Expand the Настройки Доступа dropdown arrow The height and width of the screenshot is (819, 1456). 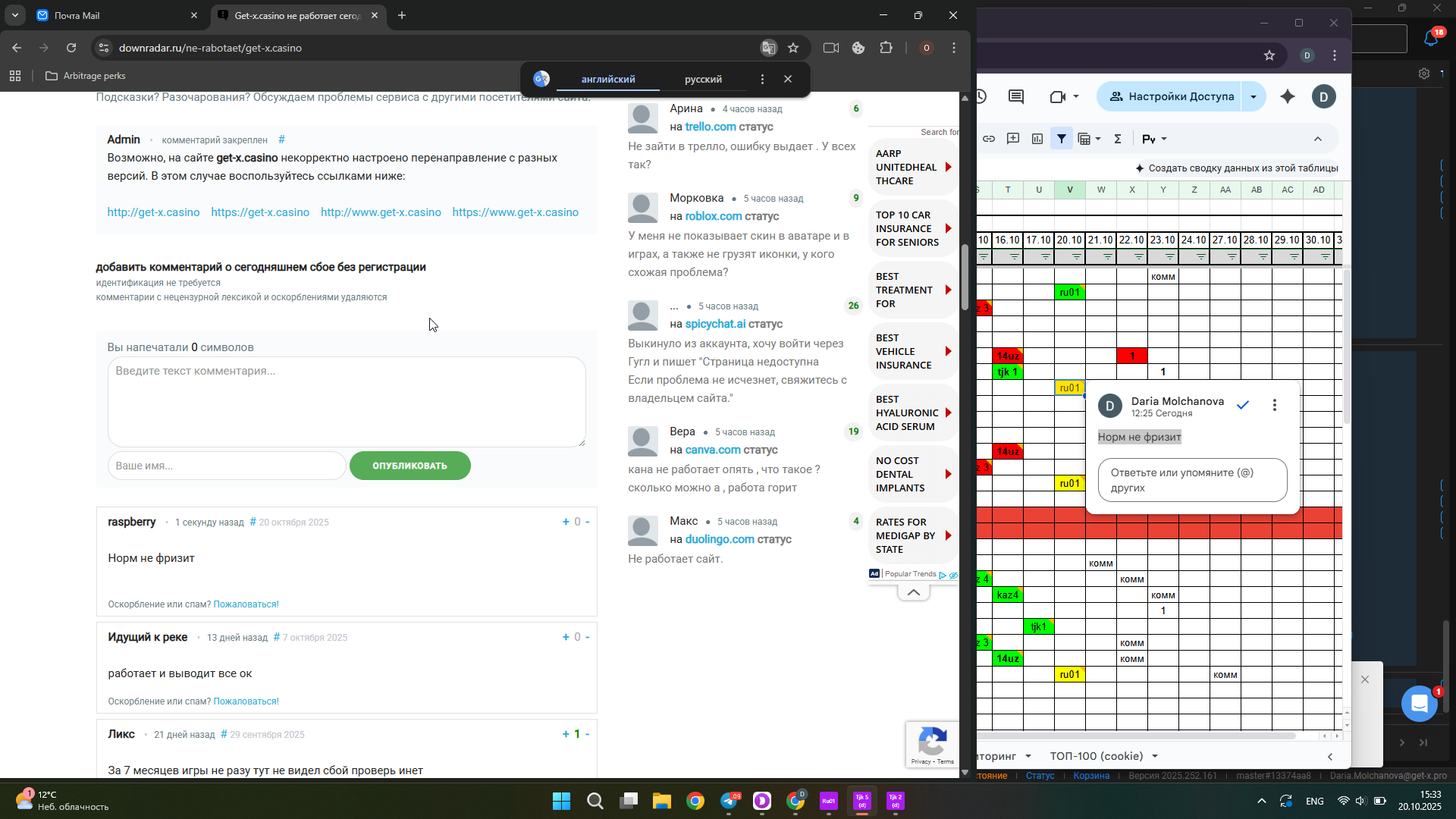coord(1254,96)
